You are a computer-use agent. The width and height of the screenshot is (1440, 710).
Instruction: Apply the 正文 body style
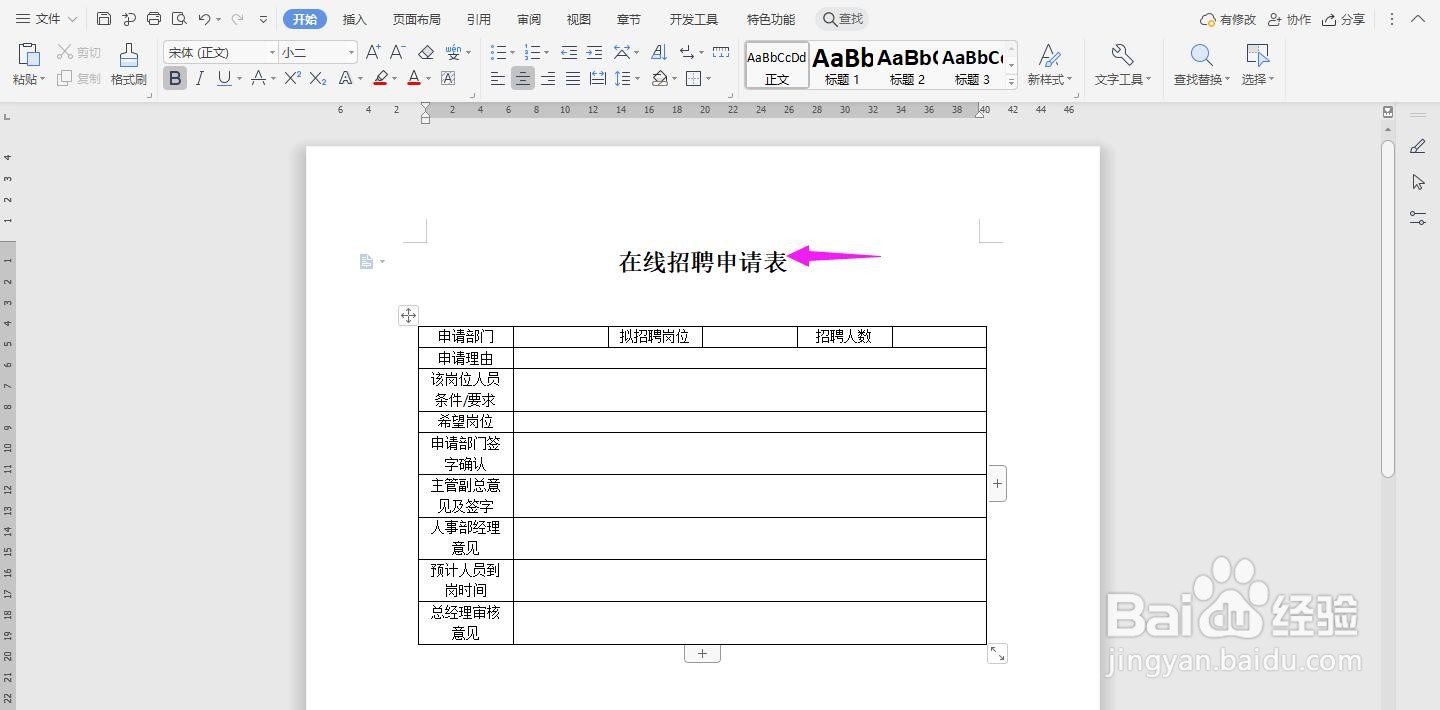click(x=777, y=66)
